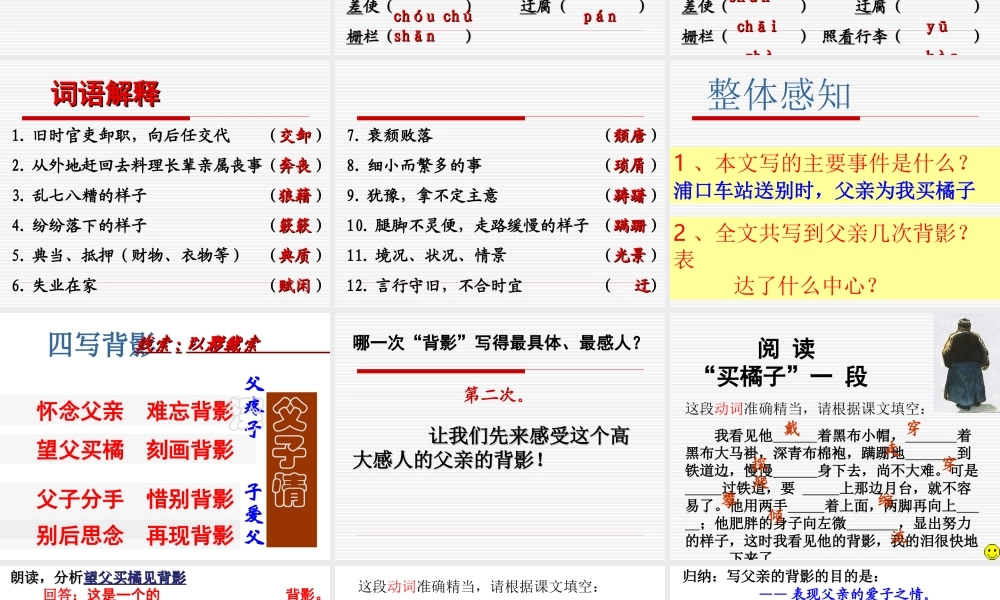Select the slide asking 哪一次"背影"写得最具体、最感人
Viewport: 1000px width, 600px height.
click(499, 436)
